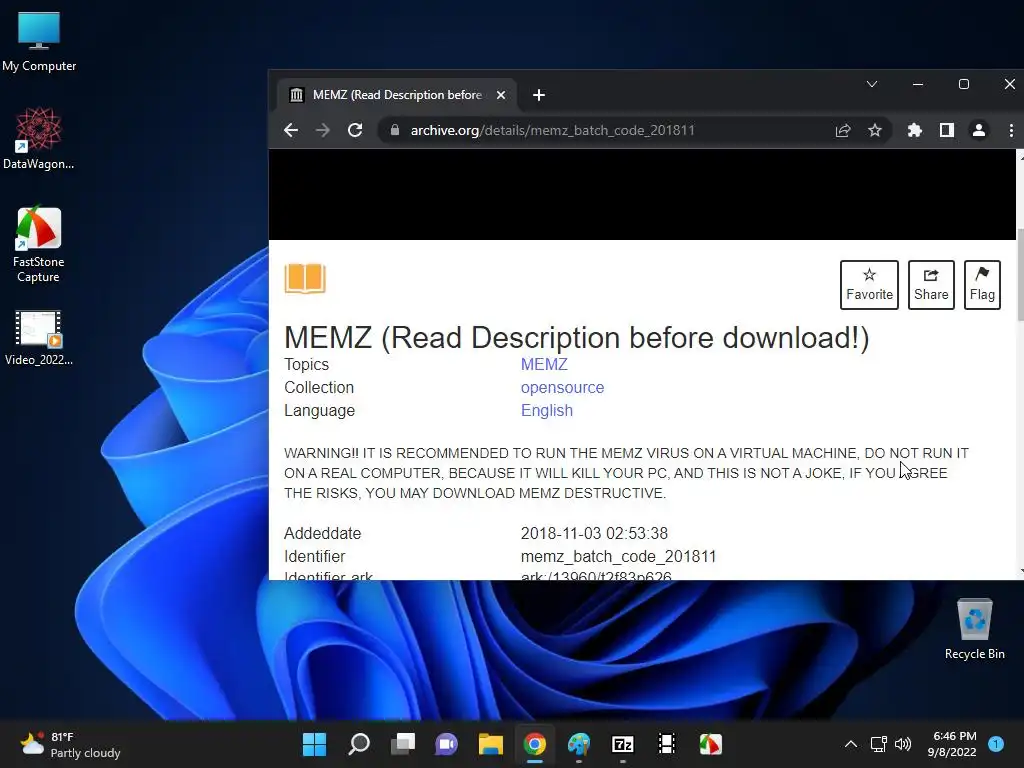The height and width of the screenshot is (768, 1024).
Task: Bookmark this tab with the star
Action: [x=874, y=130]
